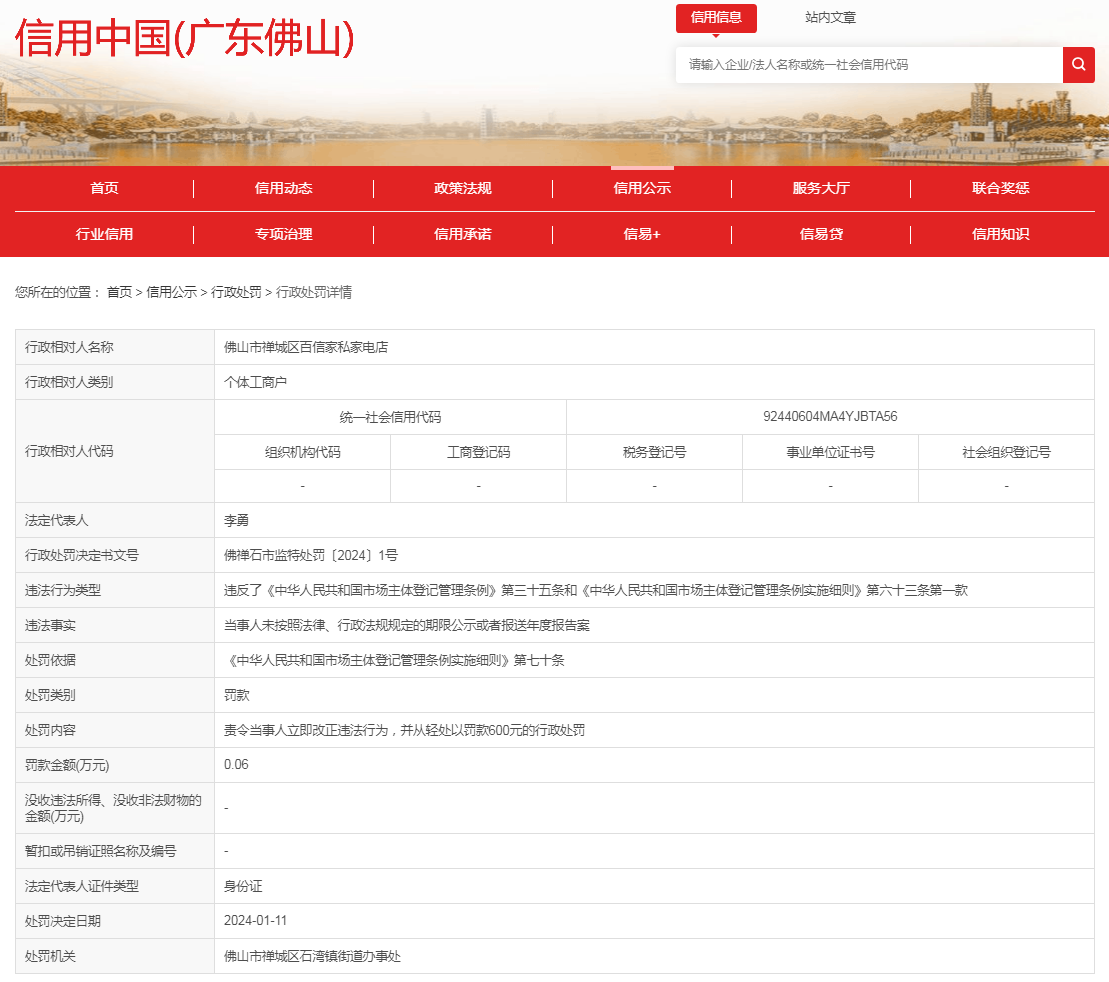This screenshot has height=982, width=1109.
Task: Go to 专项治理 menu item
Action: (x=283, y=234)
